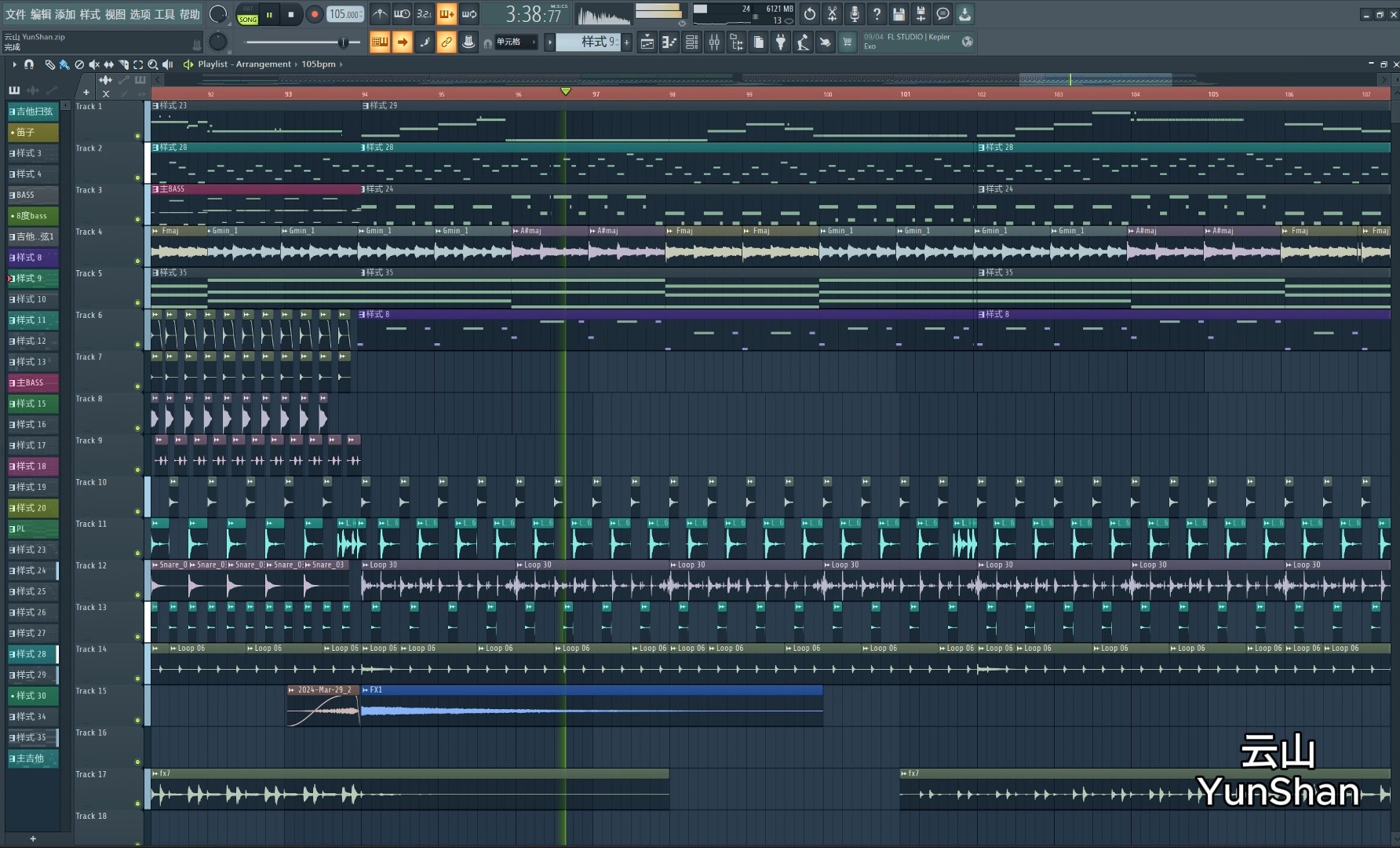Image resolution: width=1400 pixels, height=848 pixels.
Task: Open the 文件 menu
Action: click(16, 14)
